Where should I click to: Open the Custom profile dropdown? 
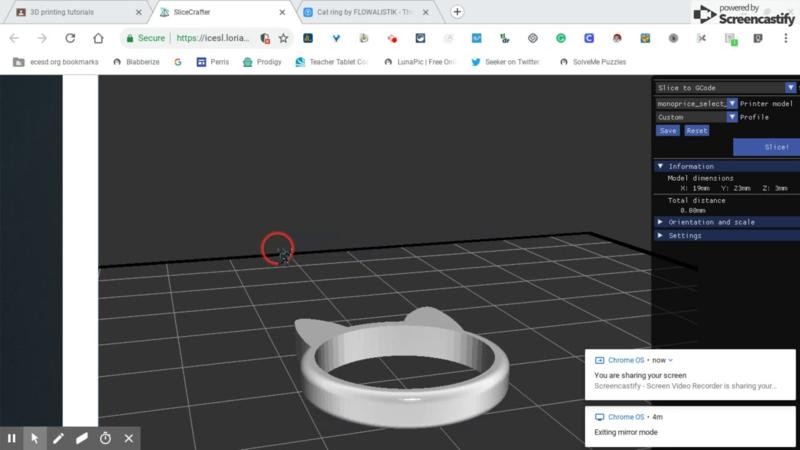(x=732, y=117)
